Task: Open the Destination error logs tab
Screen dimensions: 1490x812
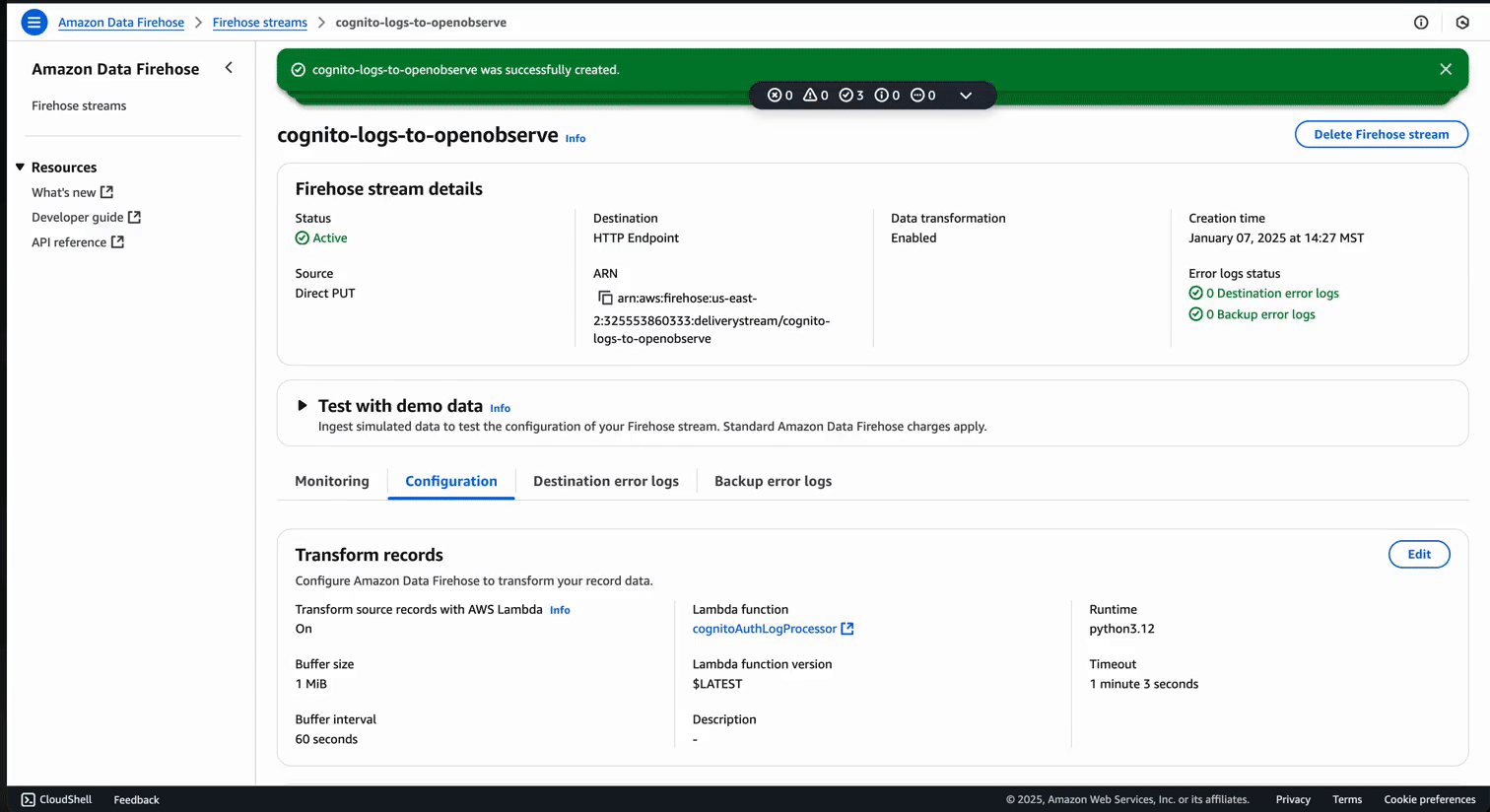Action: click(x=606, y=481)
